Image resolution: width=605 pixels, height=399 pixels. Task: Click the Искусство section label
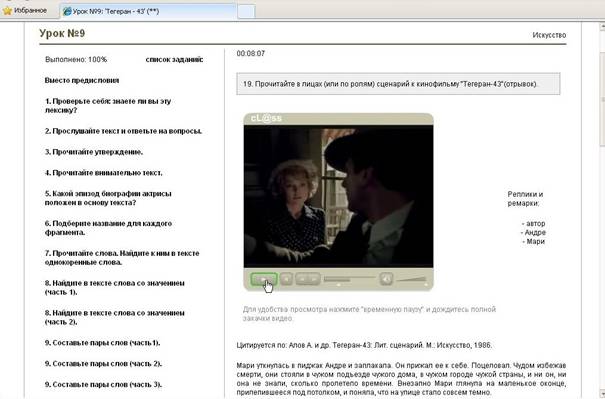click(x=549, y=35)
